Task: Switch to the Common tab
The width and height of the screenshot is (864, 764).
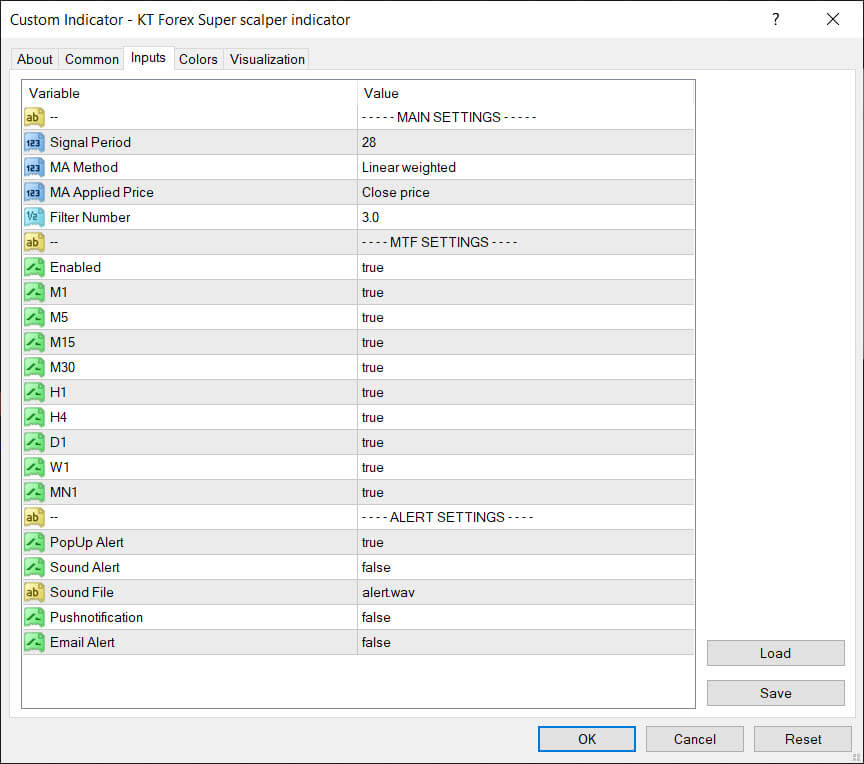Action: pyautogui.click(x=91, y=59)
